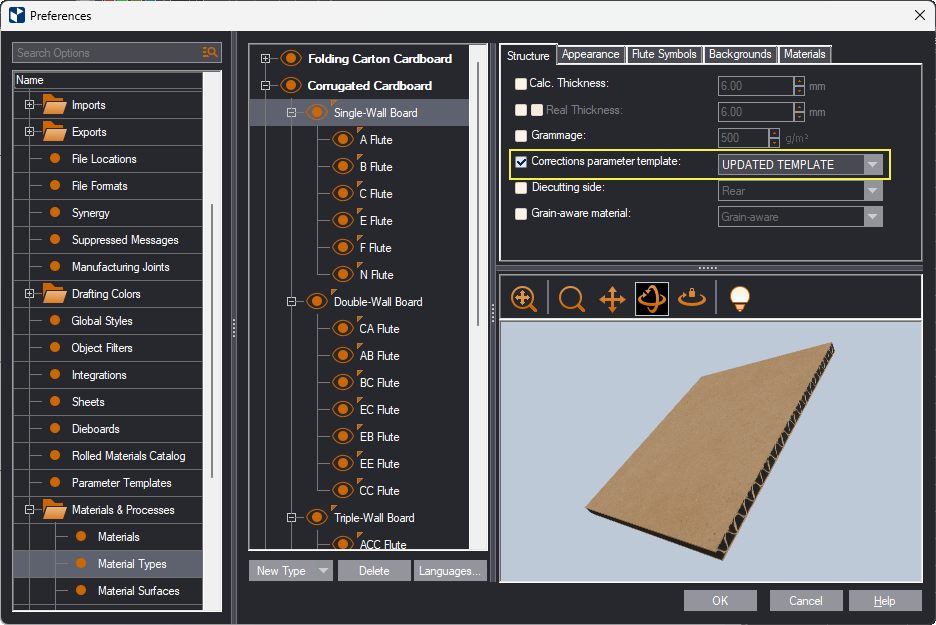Open the Appearance tab
936x625 pixels.
pos(591,54)
